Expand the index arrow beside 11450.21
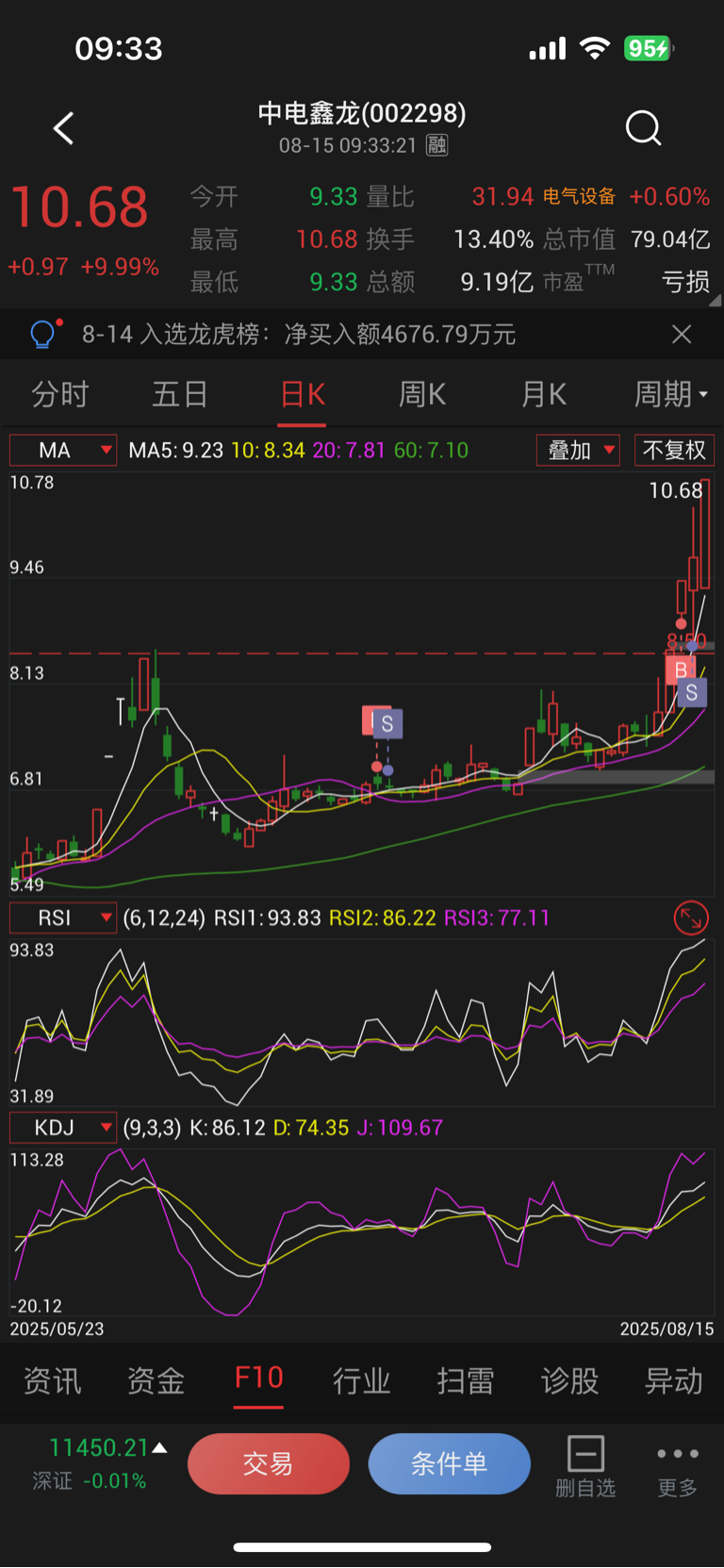724x1568 pixels. [x=160, y=1447]
